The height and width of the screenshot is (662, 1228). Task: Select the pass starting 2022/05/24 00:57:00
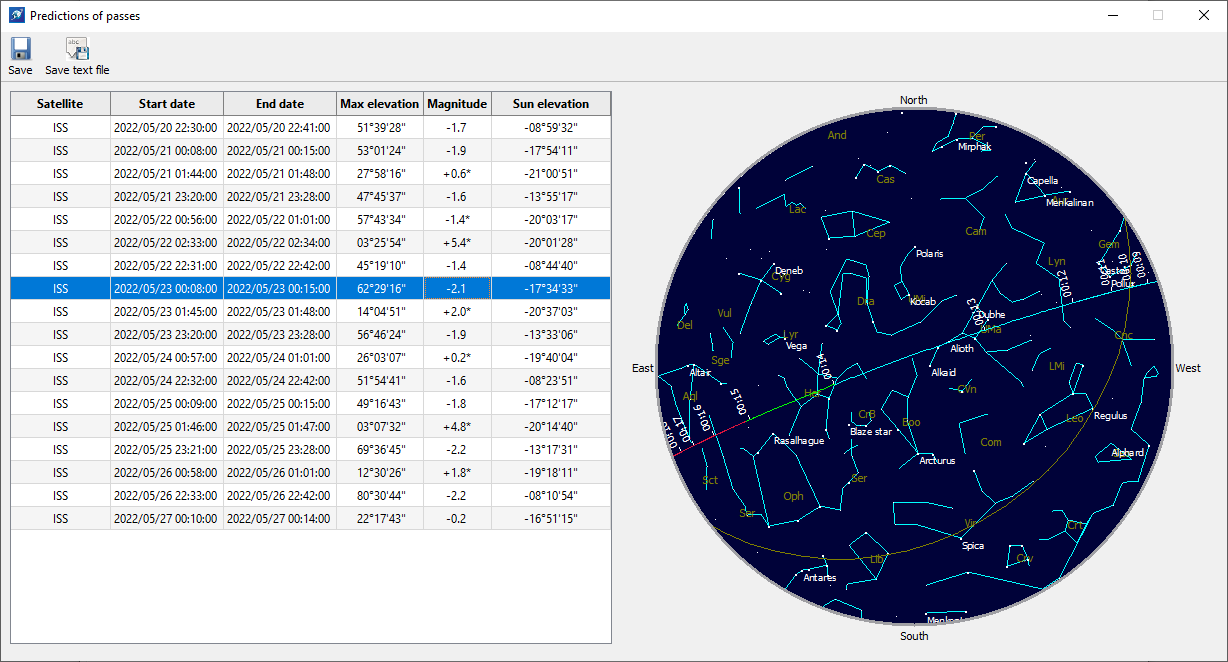(310, 357)
